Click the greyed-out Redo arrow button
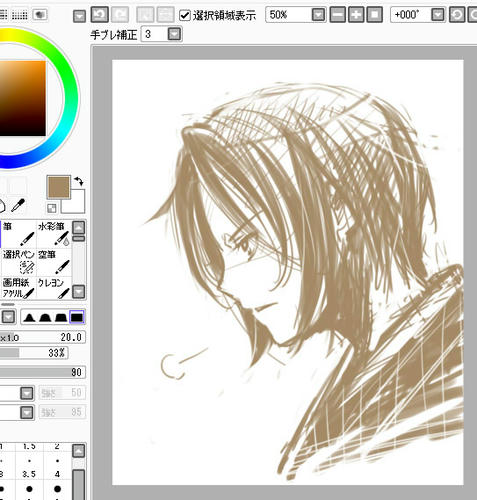 pos(120,15)
